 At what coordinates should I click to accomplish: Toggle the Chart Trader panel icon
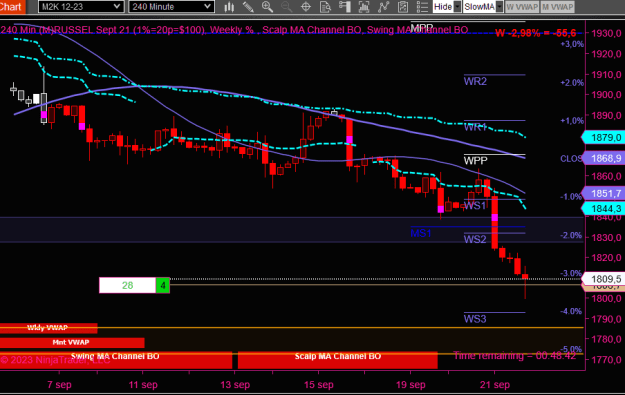pyautogui.click(x=344, y=7)
